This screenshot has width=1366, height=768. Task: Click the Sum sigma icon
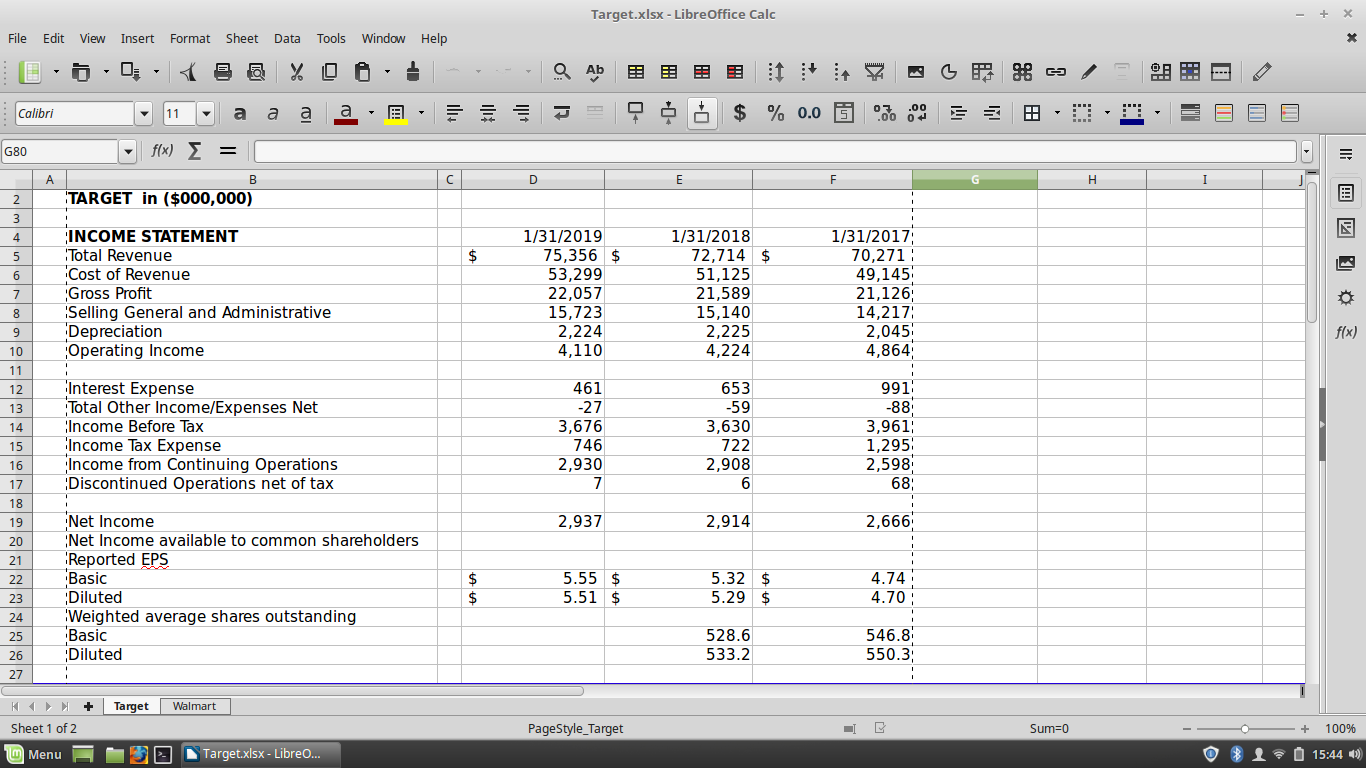pyautogui.click(x=195, y=151)
